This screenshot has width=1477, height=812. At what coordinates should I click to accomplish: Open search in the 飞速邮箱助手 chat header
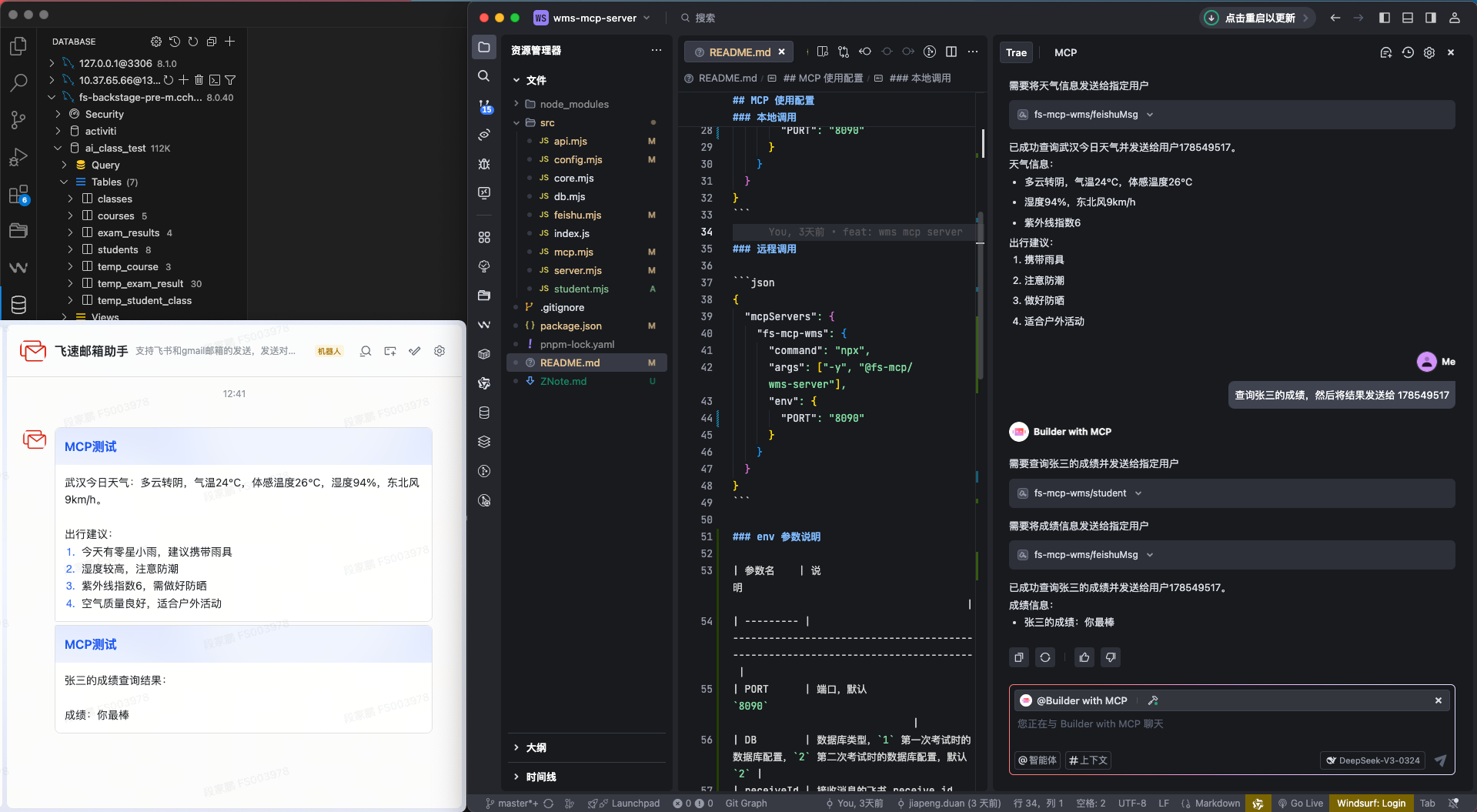click(x=366, y=351)
